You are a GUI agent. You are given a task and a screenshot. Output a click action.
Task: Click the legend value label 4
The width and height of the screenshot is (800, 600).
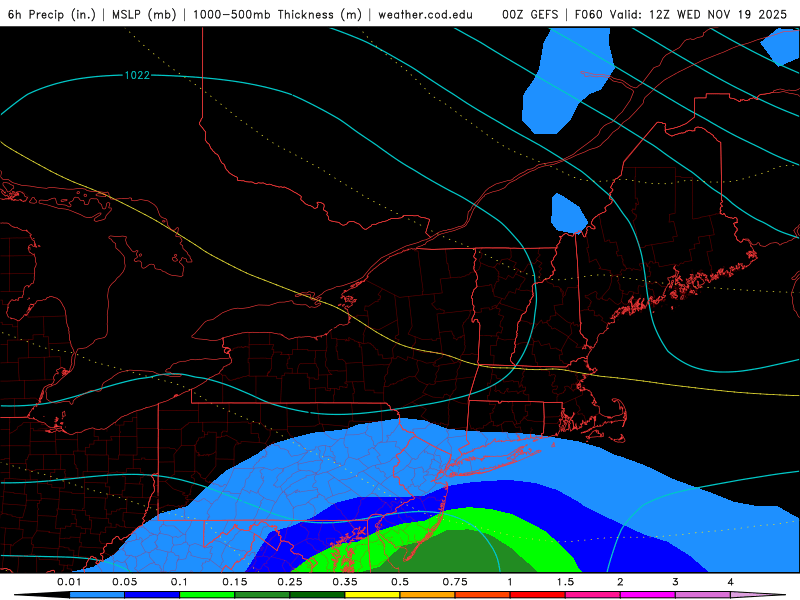[x=731, y=582]
